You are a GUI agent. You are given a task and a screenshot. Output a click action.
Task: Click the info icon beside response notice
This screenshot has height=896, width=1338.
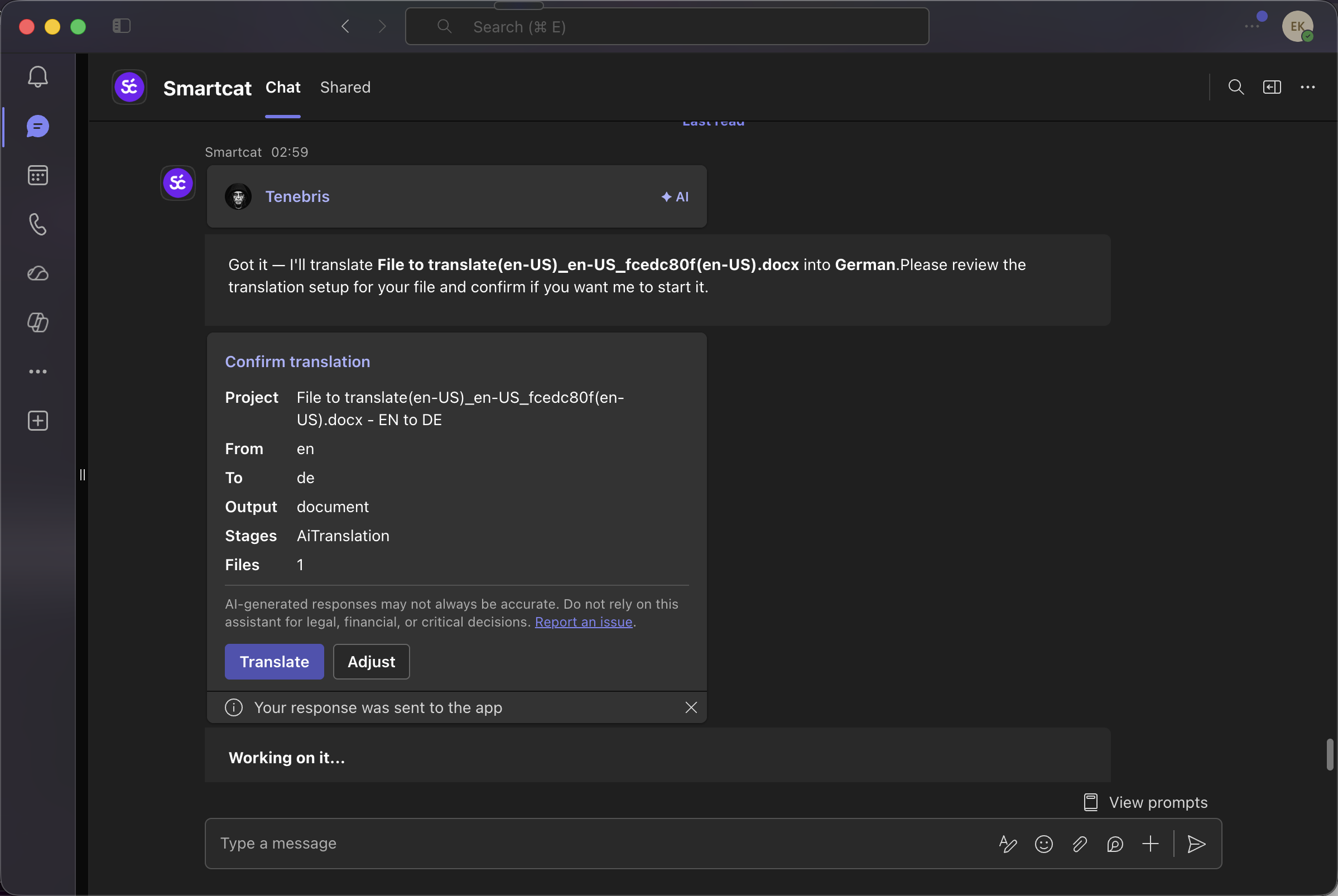pos(234,707)
